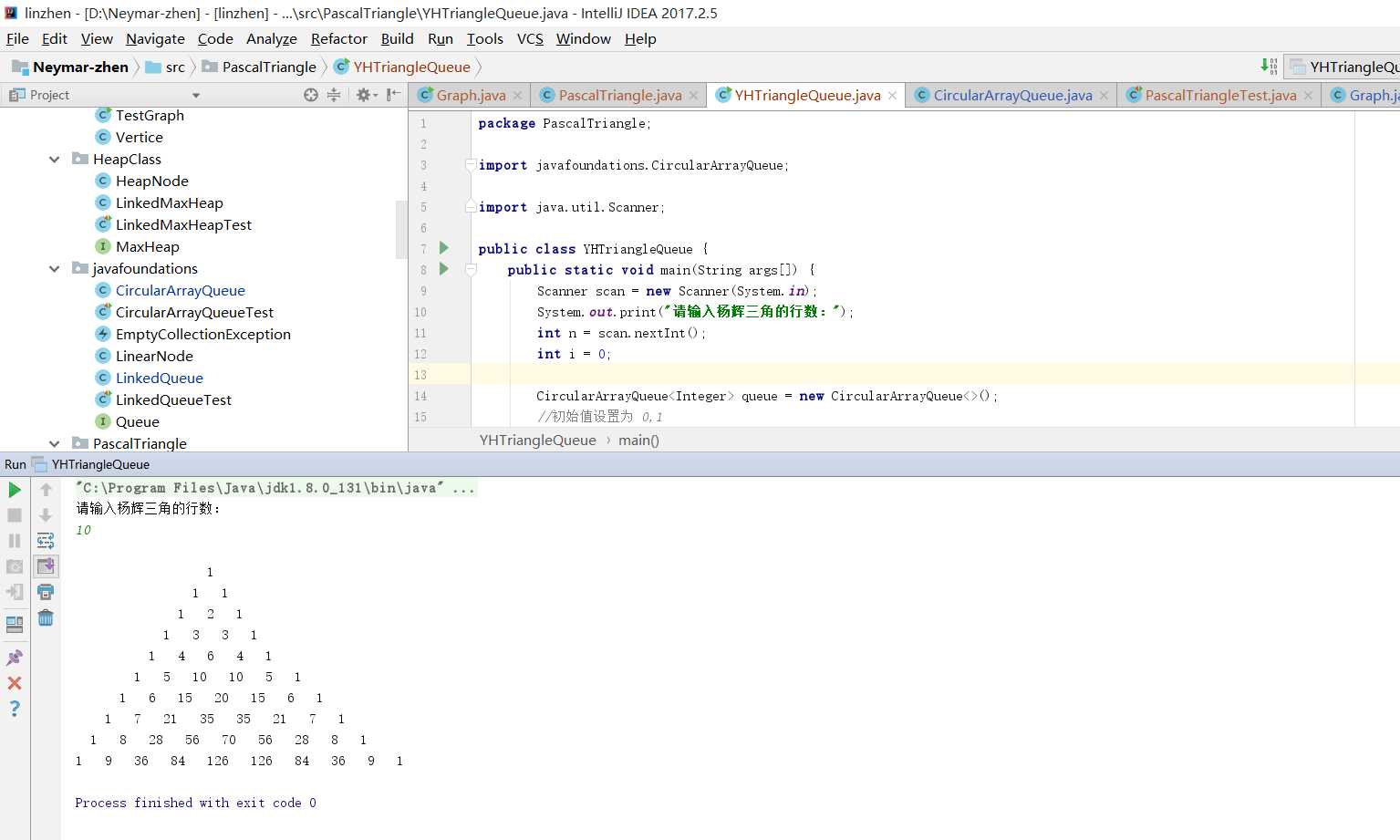Open the Analyze menu

[x=272, y=38]
